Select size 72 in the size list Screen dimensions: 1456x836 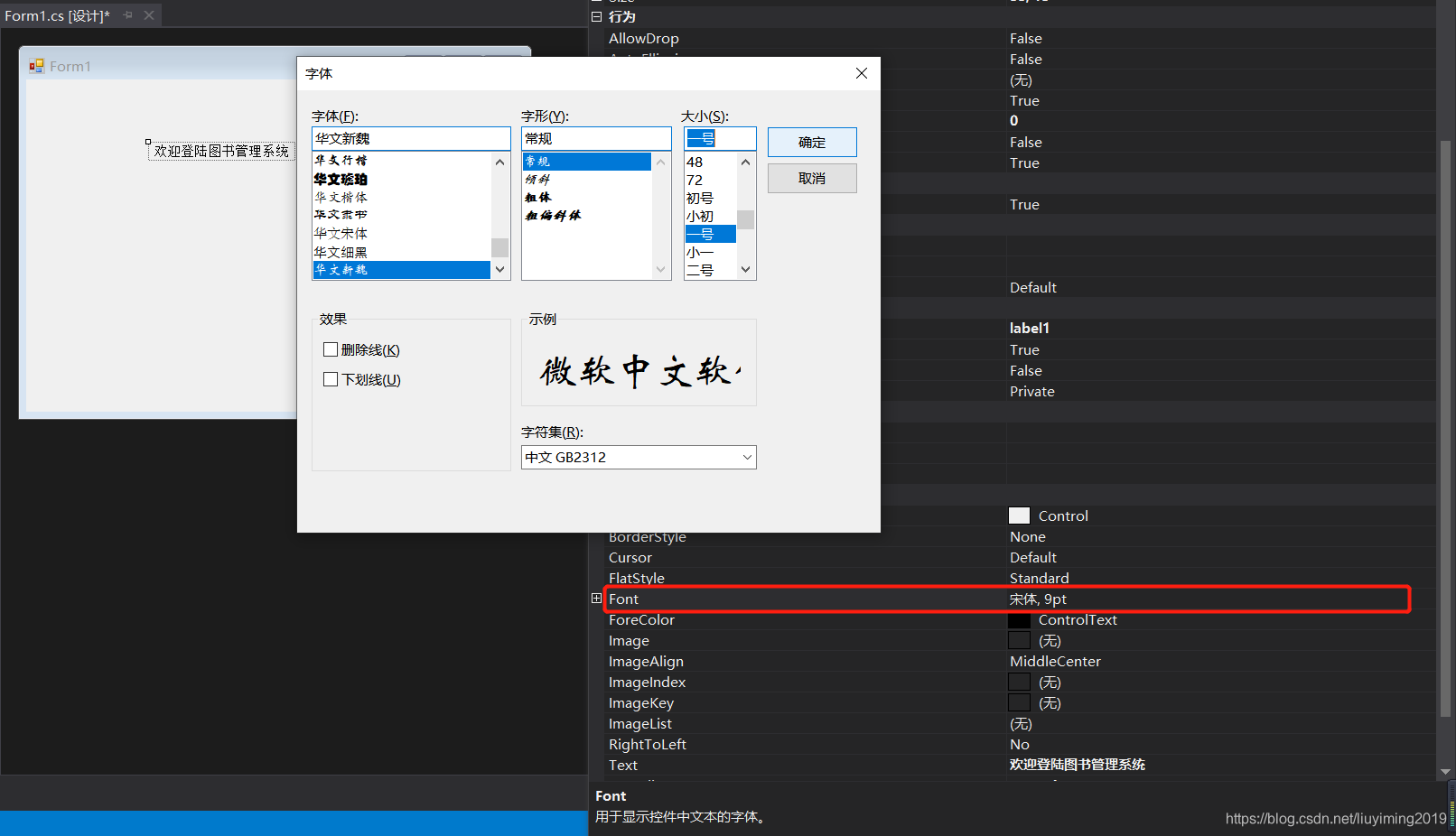pyautogui.click(x=711, y=181)
